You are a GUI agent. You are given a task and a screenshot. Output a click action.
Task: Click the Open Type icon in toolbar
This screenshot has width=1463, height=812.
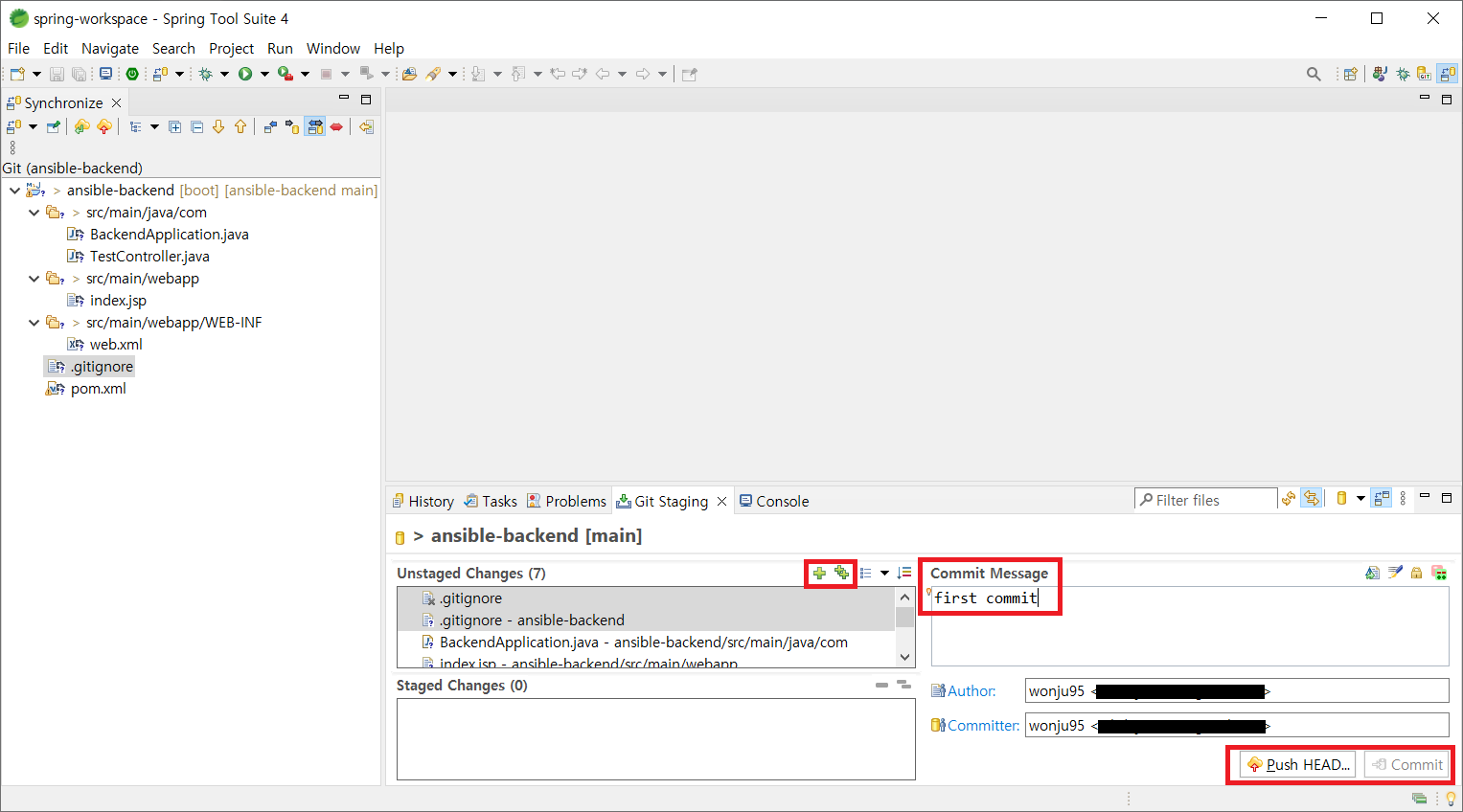[409, 74]
